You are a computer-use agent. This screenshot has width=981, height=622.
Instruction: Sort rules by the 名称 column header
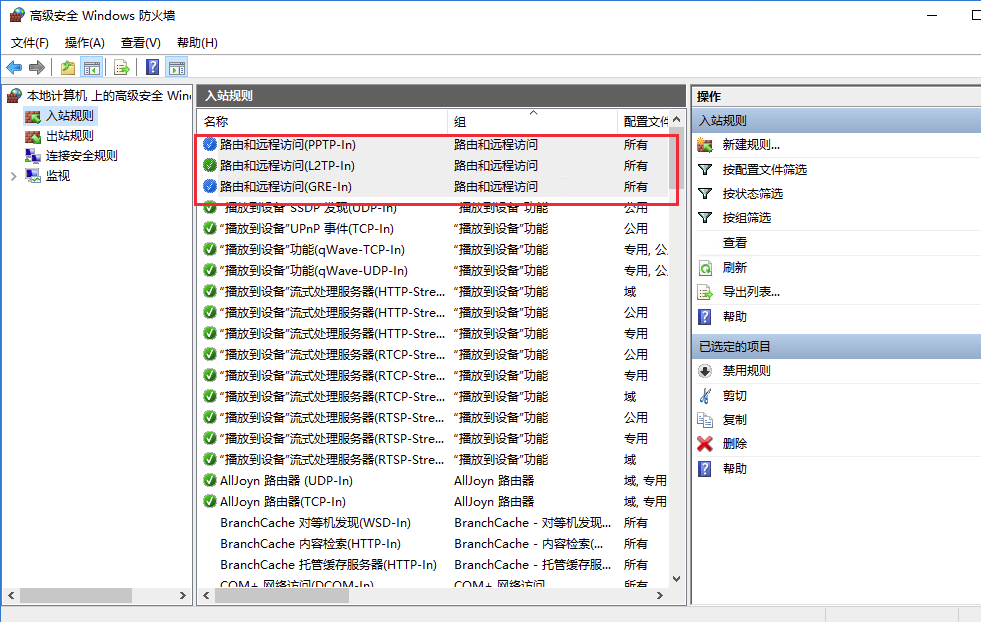tap(216, 121)
